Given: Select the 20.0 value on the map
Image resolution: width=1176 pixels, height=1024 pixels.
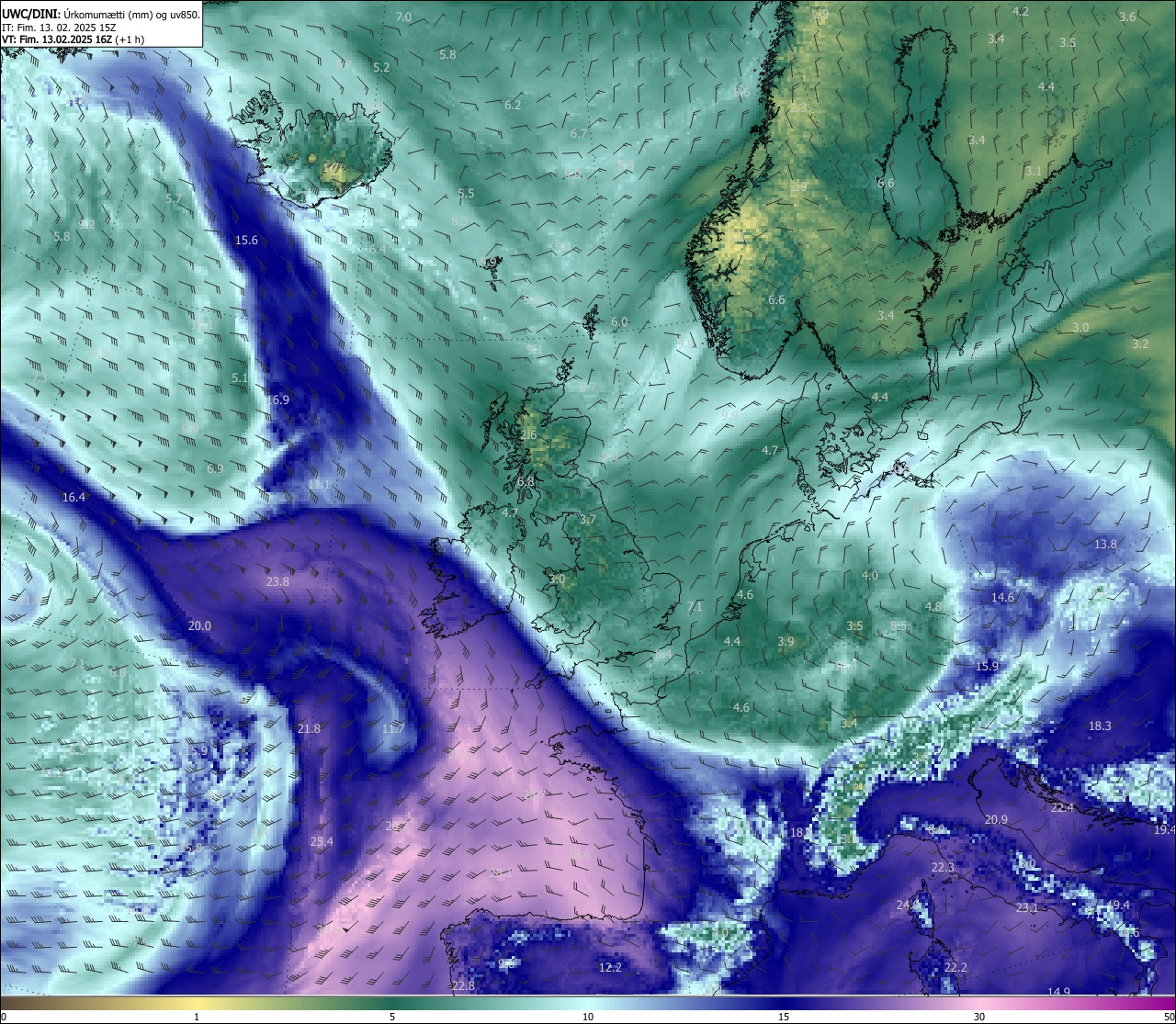Looking at the screenshot, I should coord(199,625).
